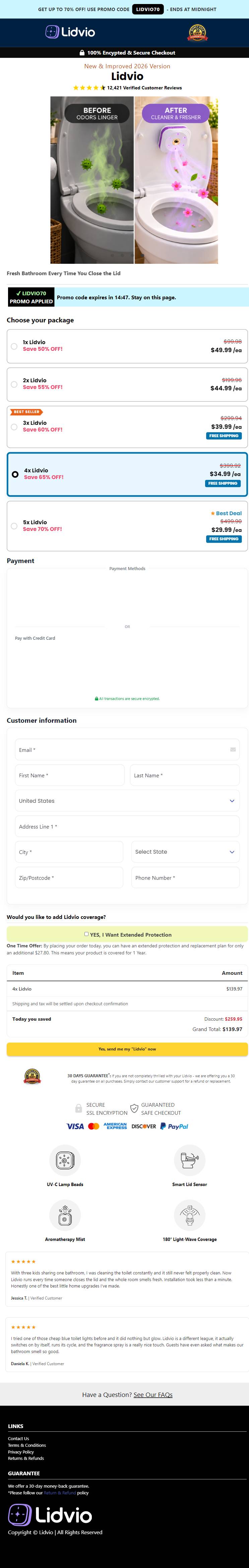Click Jessica T. review star rating
249x1568 pixels.
[x=23, y=1262]
